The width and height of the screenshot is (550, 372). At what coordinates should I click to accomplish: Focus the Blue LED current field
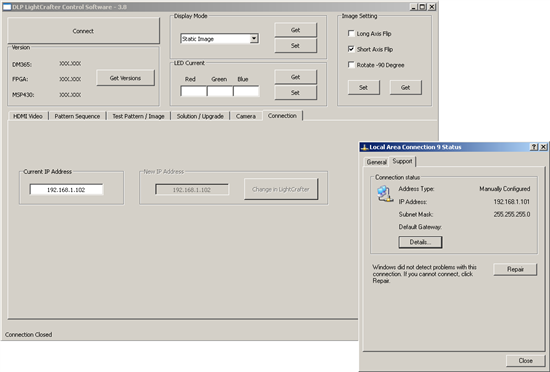pos(246,91)
